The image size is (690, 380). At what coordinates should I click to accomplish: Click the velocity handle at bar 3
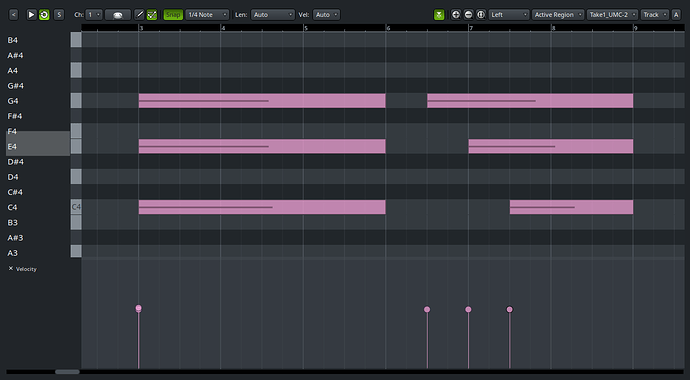click(x=139, y=308)
